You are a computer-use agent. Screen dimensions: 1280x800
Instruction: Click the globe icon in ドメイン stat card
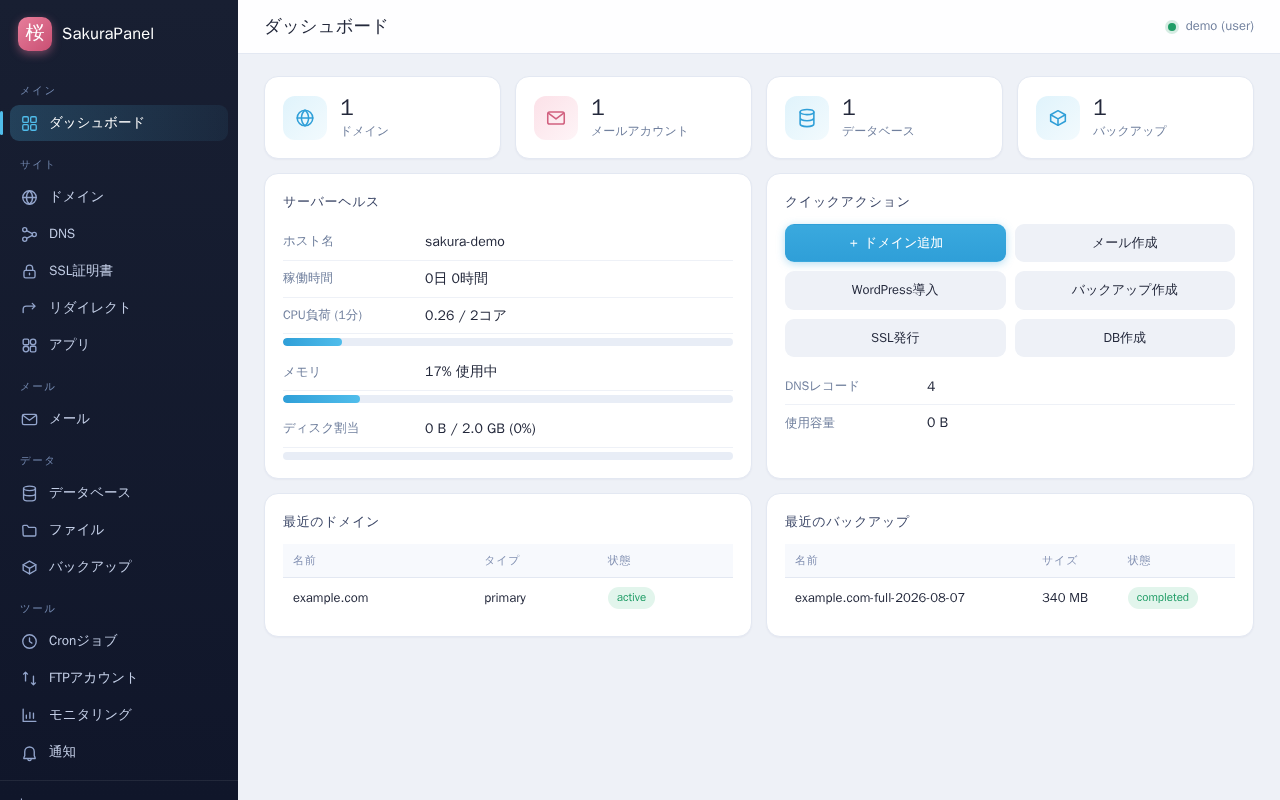pyautogui.click(x=305, y=118)
